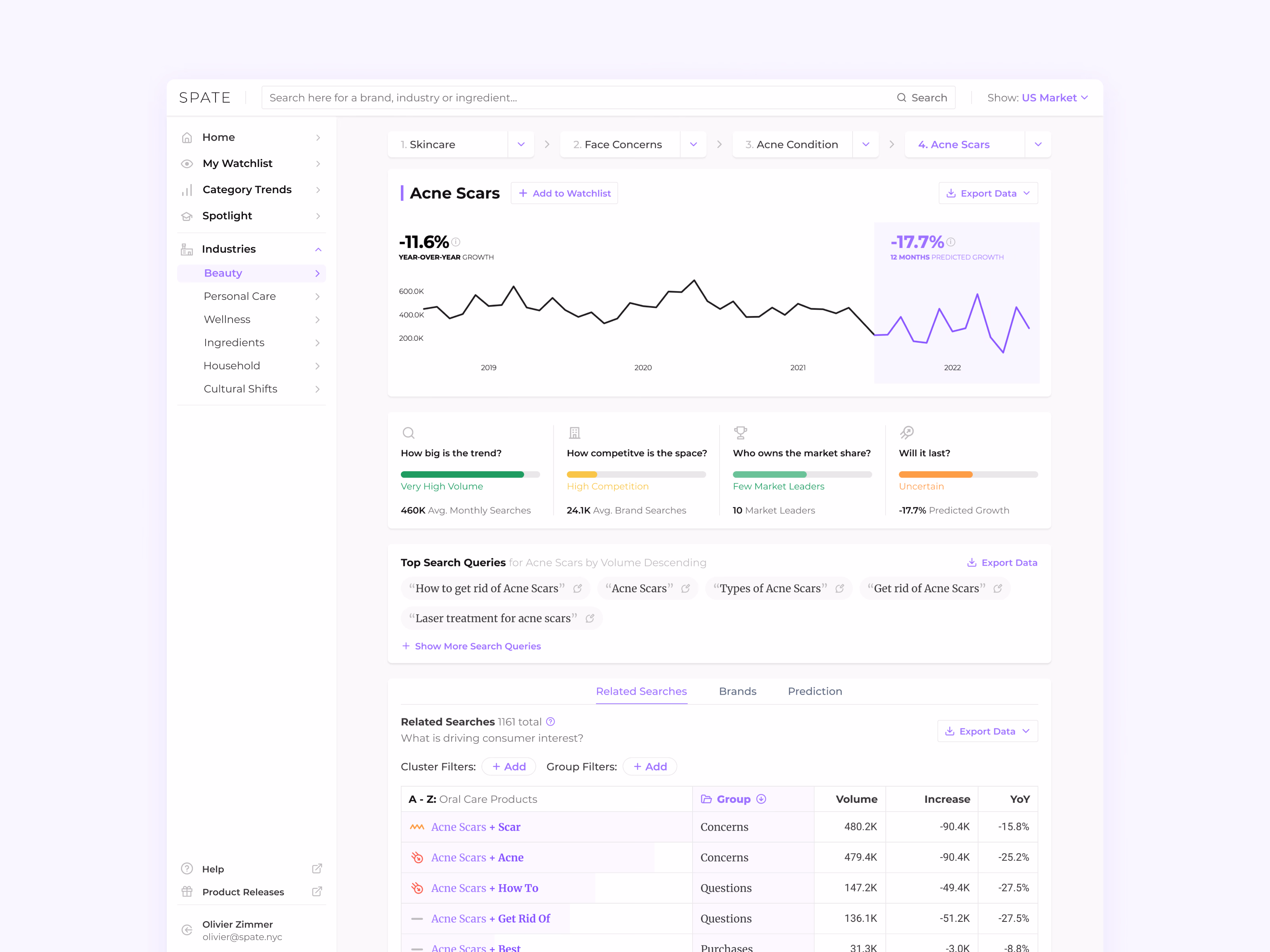Image resolution: width=1270 pixels, height=952 pixels.
Task: Click the logout icon beside Olivier Zimmer
Action: point(187,930)
